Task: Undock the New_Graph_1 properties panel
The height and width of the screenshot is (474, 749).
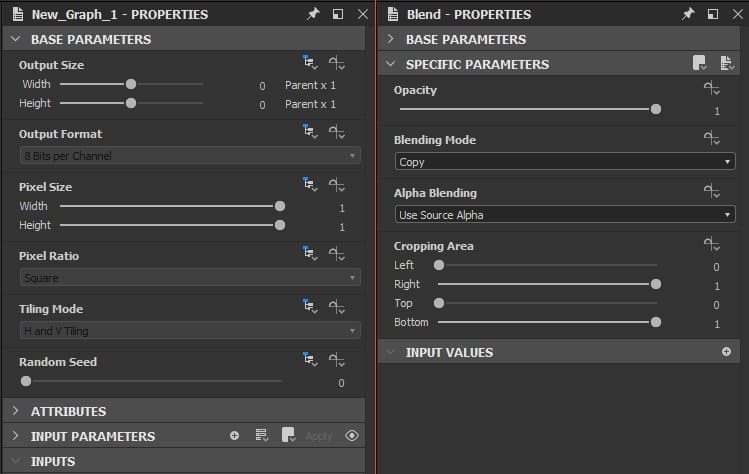Action: click(x=338, y=14)
